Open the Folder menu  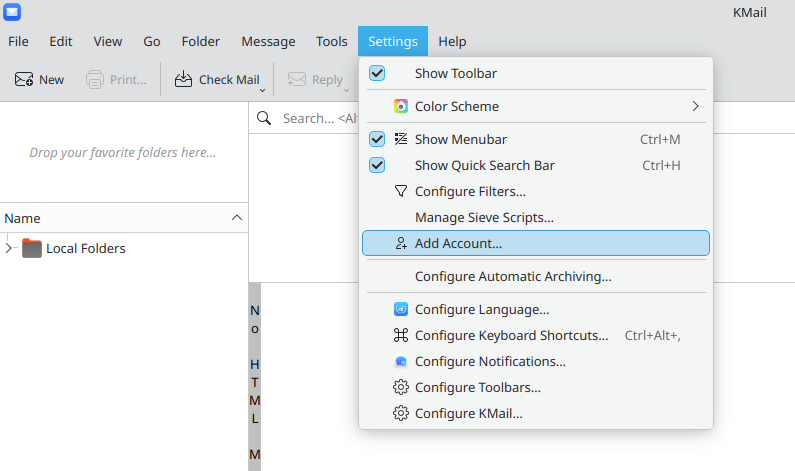click(201, 41)
